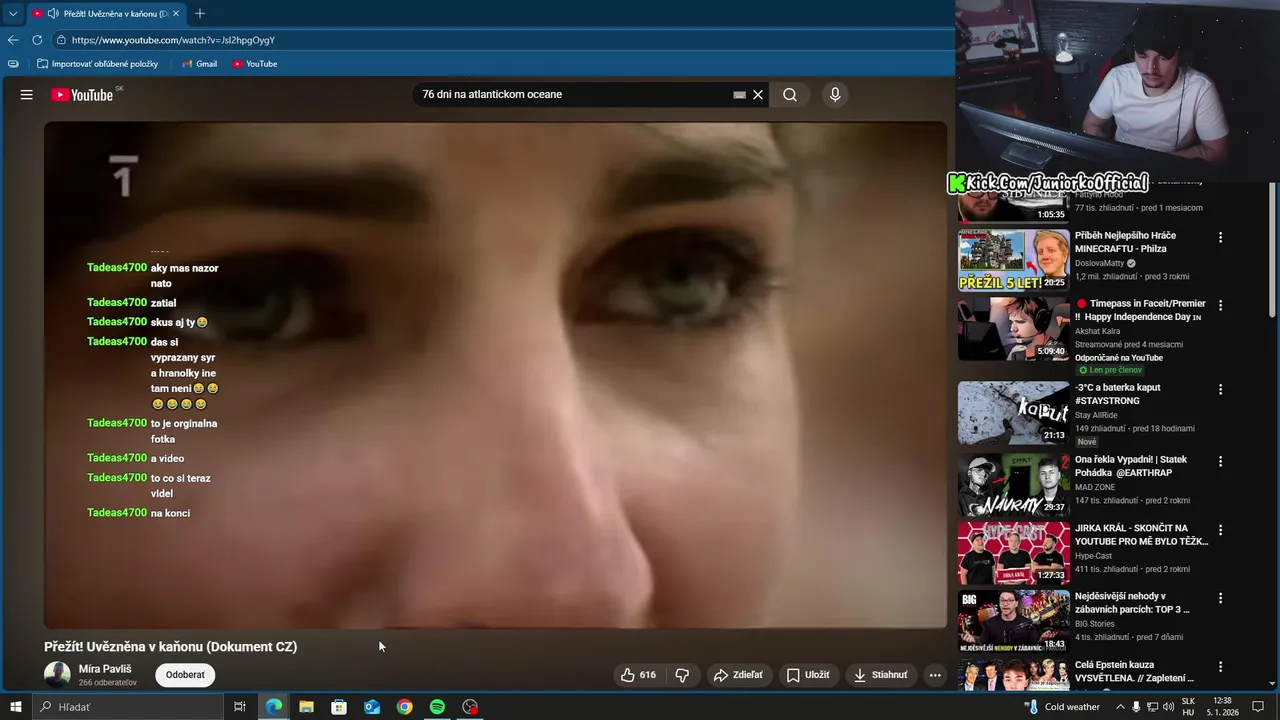Open Spotify in the taskbar
The height and width of the screenshot is (720, 1280).
point(437,707)
